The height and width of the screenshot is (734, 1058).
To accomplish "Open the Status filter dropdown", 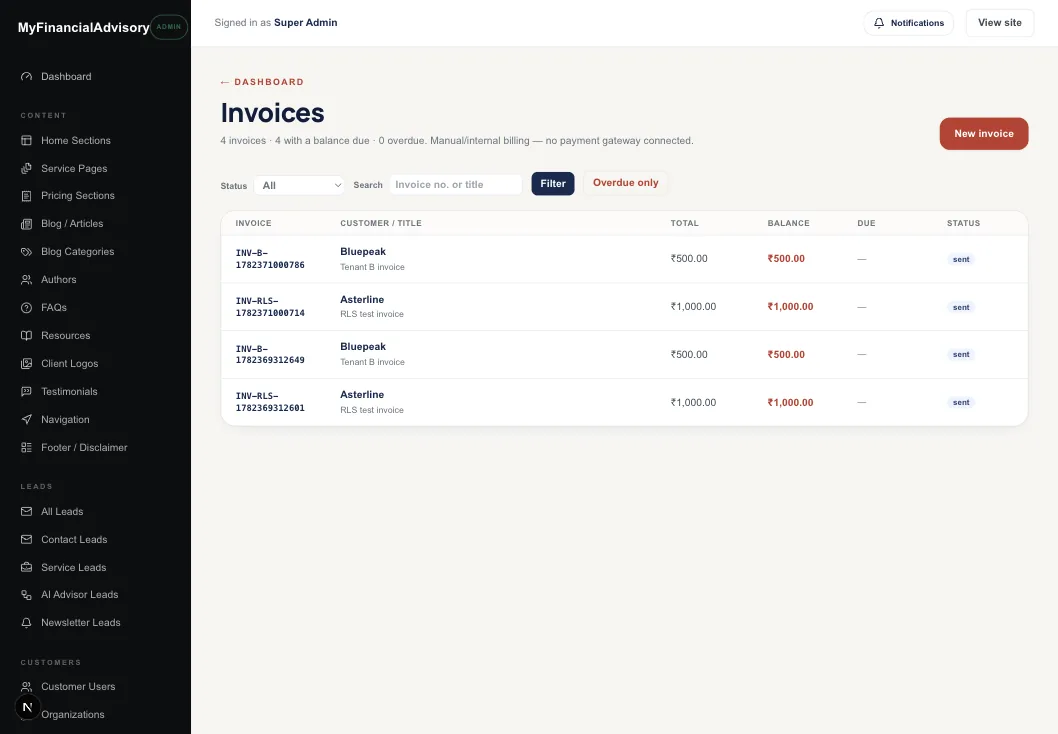I will tap(299, 185).
